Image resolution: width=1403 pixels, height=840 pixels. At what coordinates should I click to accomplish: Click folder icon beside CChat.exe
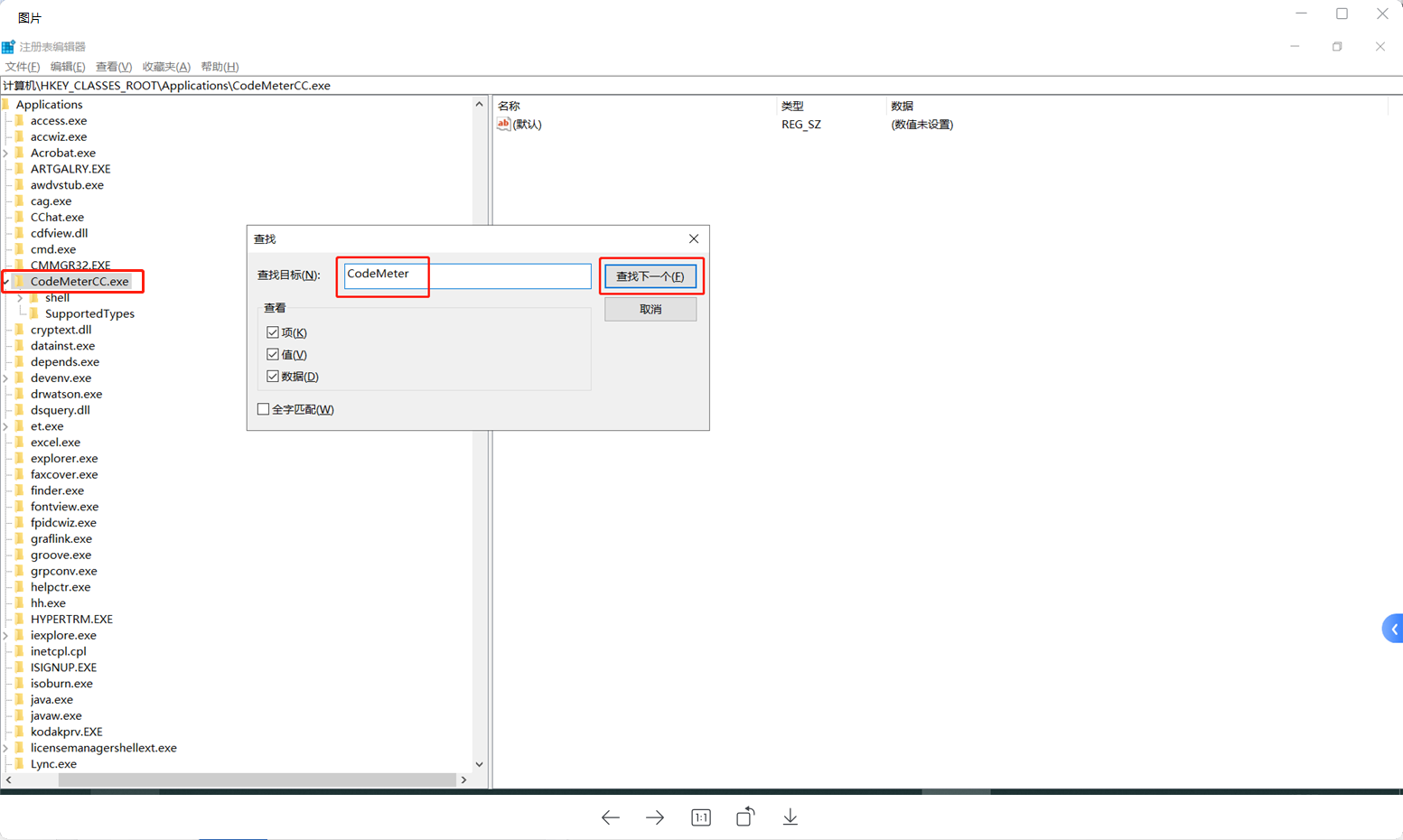pos(20,217)
